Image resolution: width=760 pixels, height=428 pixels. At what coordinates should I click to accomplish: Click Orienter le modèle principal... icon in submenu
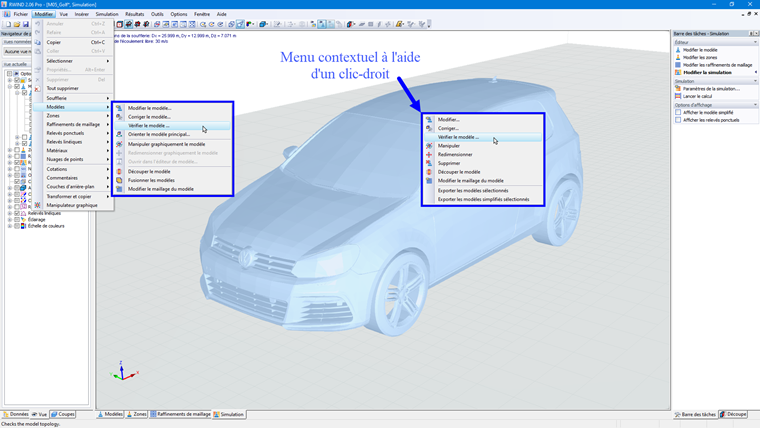[119, 134]
